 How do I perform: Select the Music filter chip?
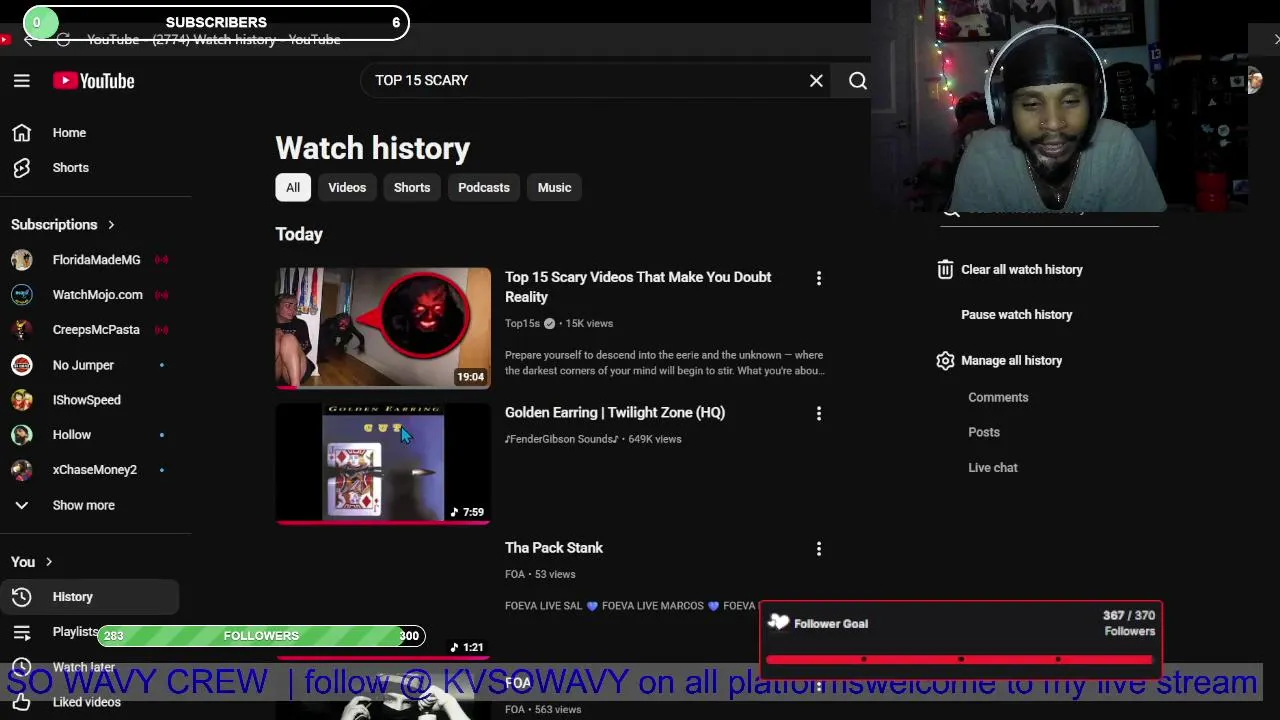554,188
